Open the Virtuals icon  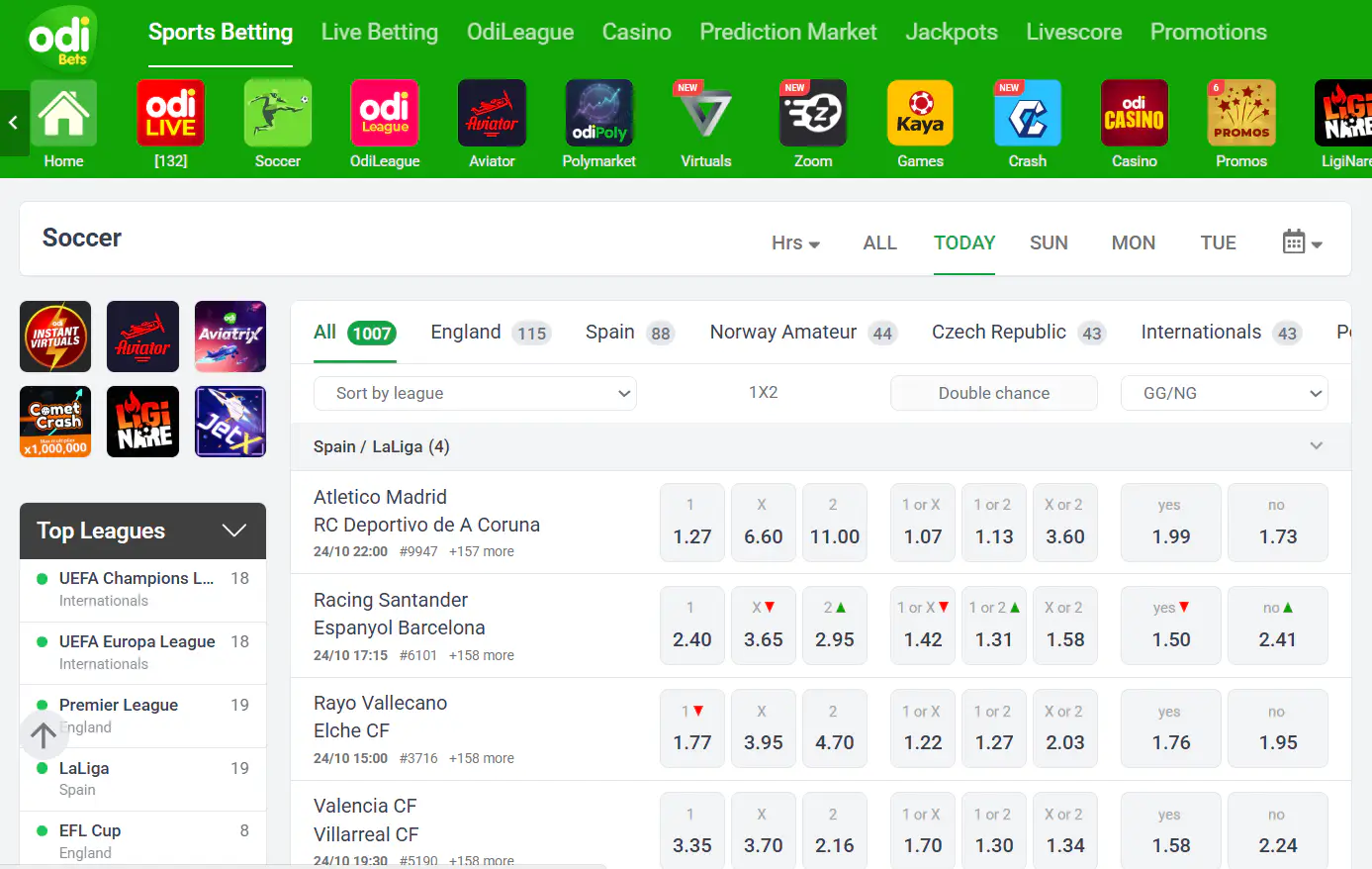705,124
